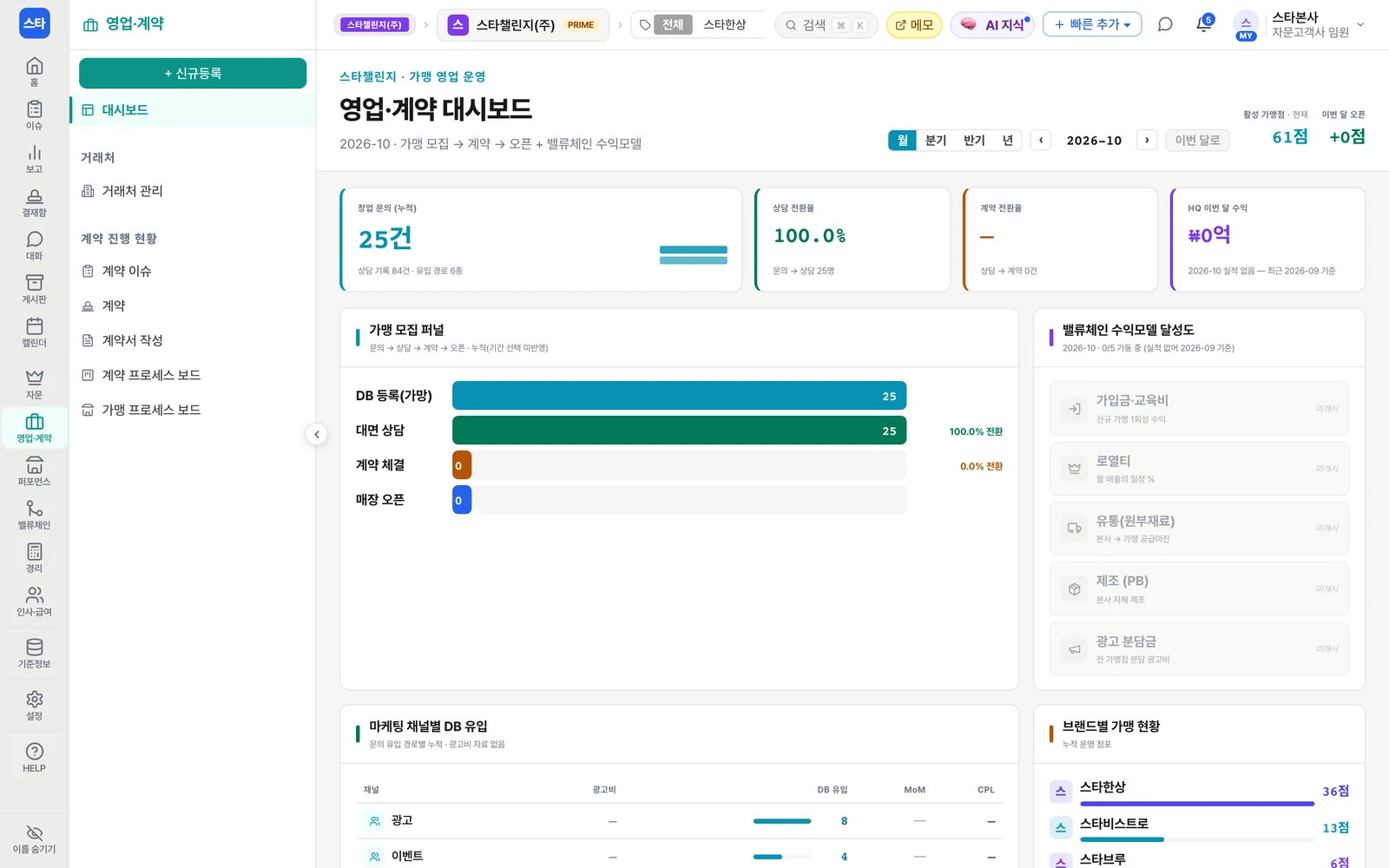1389x868 pixels.
Task: Open 대시보드 in side menu
Action: (193, 110)
